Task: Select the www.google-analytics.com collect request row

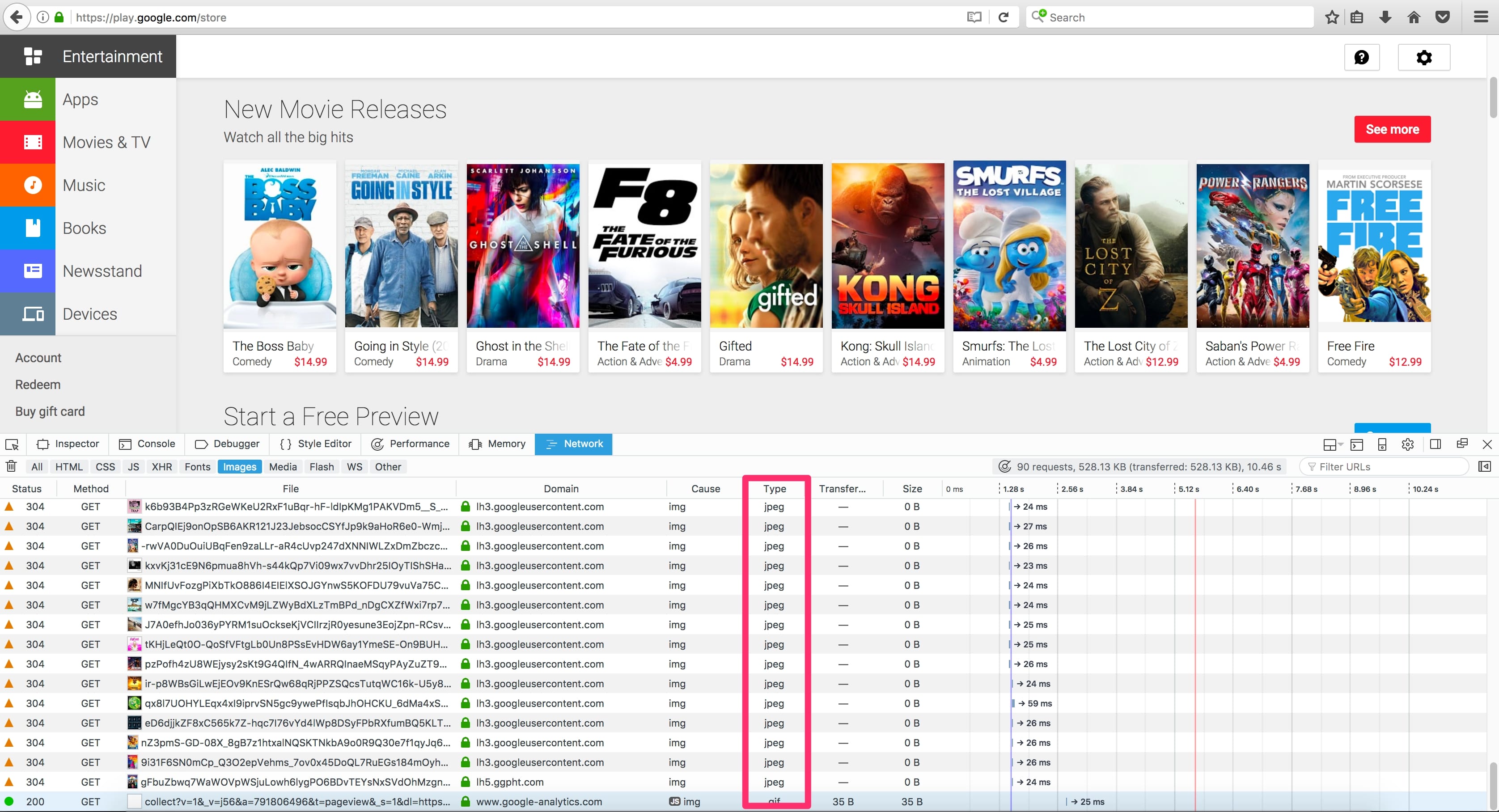Action: pyautogui.click(x=744, y=802)
